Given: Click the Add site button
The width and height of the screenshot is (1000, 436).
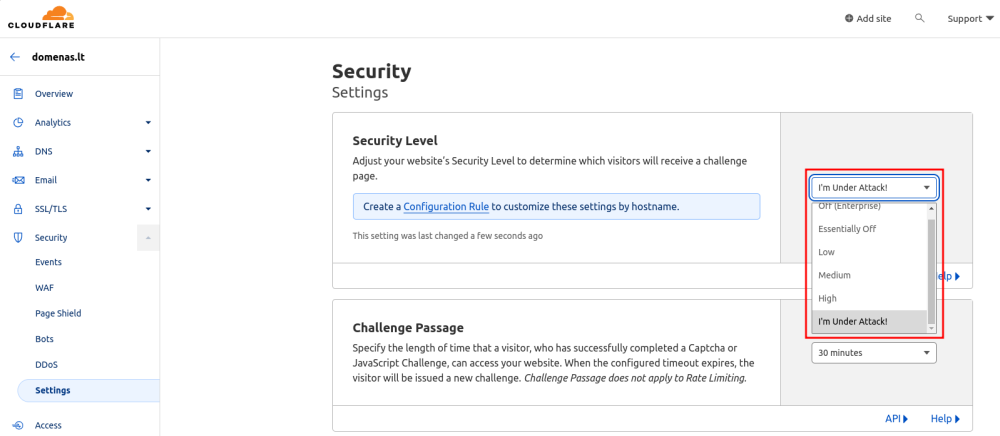Looking at the screenshot, I should [x=868, y=18].
